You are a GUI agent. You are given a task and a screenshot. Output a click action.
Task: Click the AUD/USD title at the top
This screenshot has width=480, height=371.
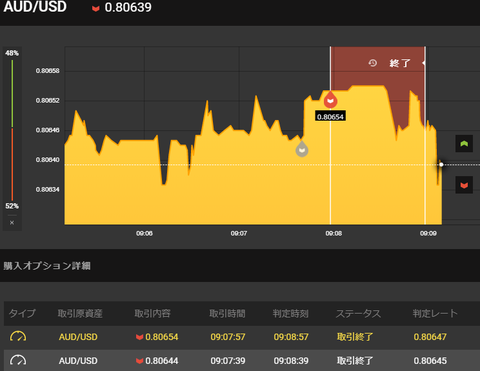click(x=35, y=7)
